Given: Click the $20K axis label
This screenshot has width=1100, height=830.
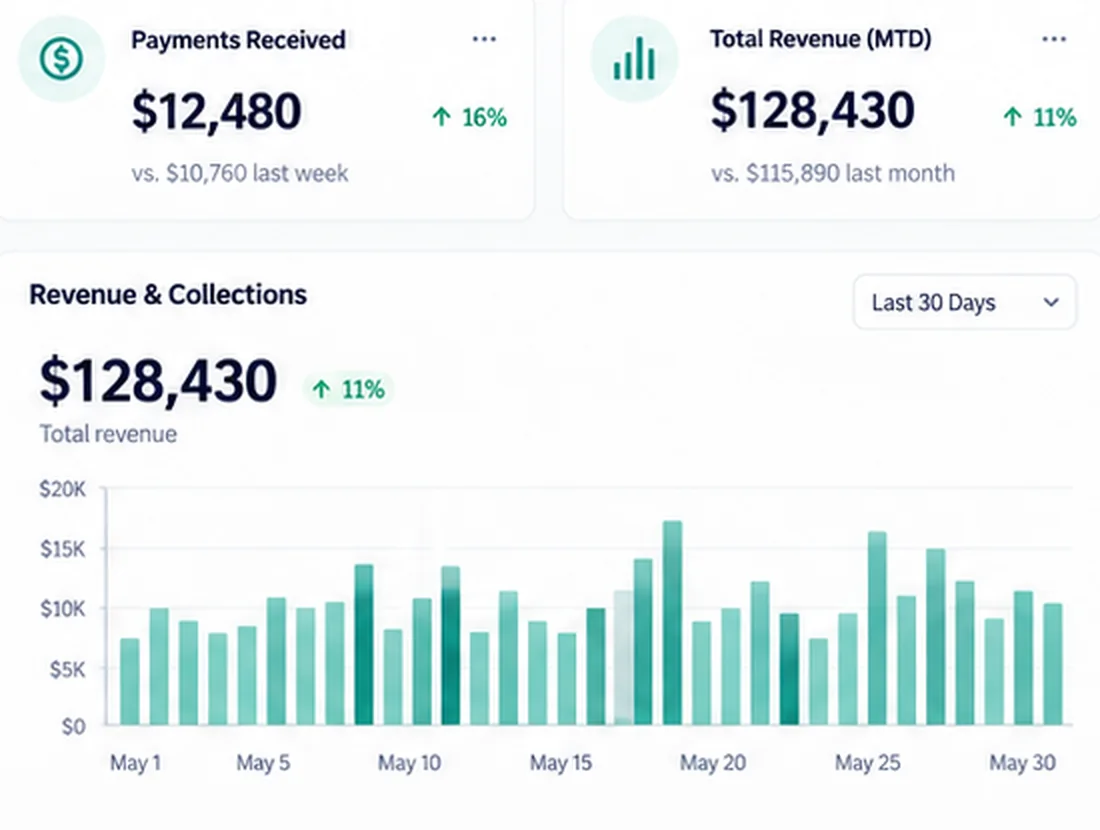Looking at the screenshot, I should [62, 489].
